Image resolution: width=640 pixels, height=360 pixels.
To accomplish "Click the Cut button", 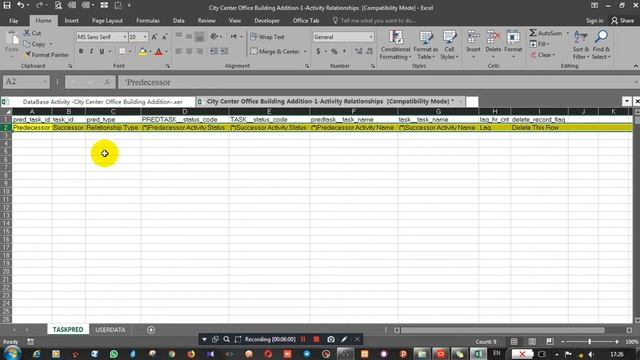I will click(x=33, y=33).
